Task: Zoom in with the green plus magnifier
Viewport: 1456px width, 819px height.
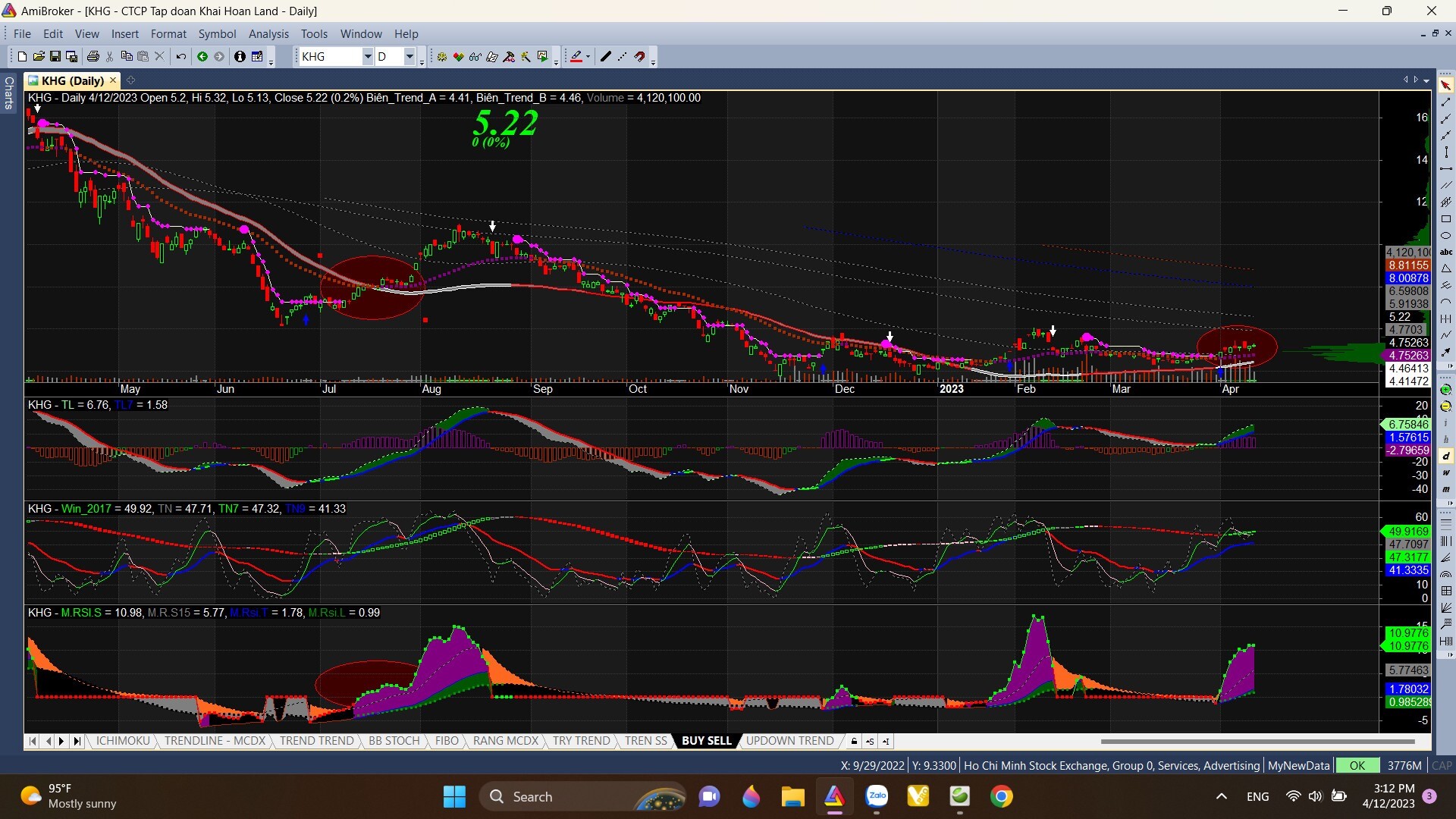Action: pyautogui.click(x=1445, y=390)
